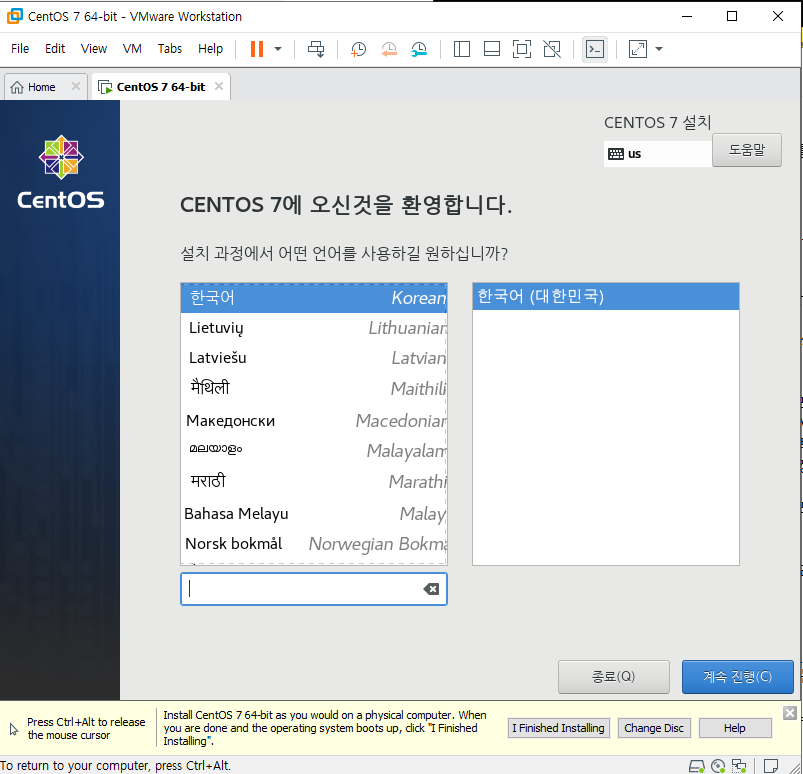The image size is (803, 774).
Task: Click the Help button in install bar
Action: [734, 728]
